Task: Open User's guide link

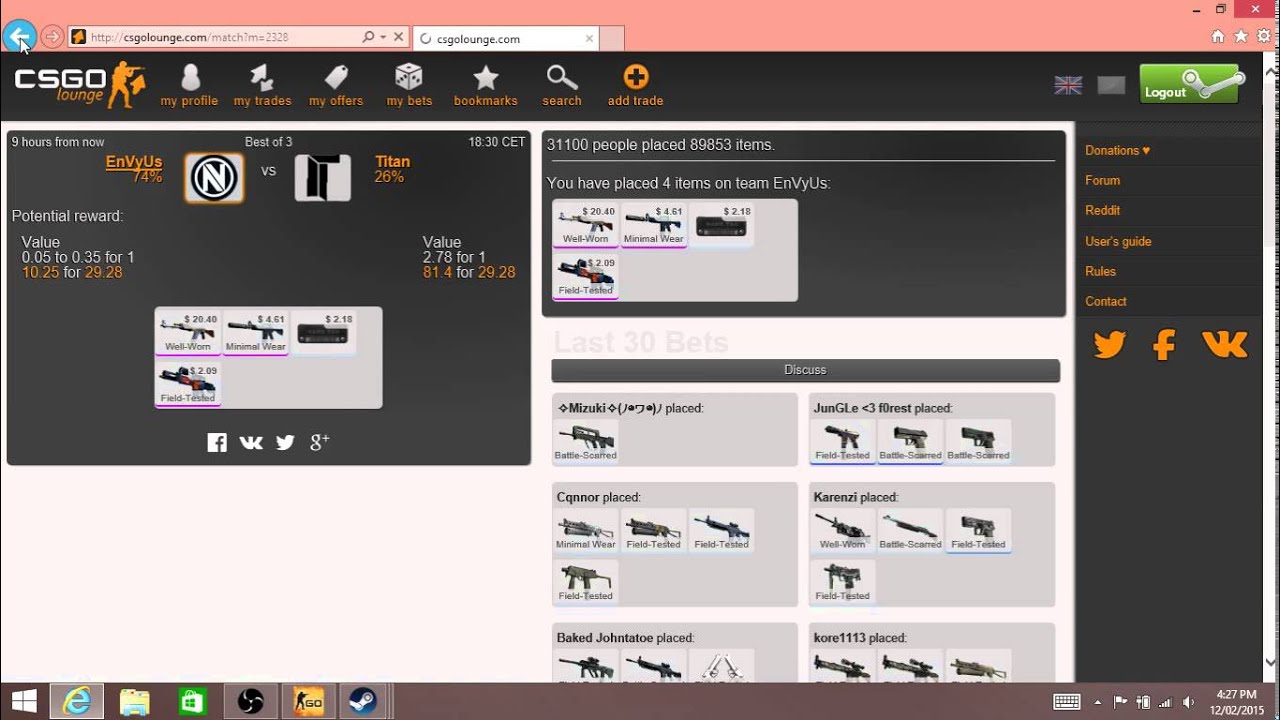Action: pos(1118,241)
